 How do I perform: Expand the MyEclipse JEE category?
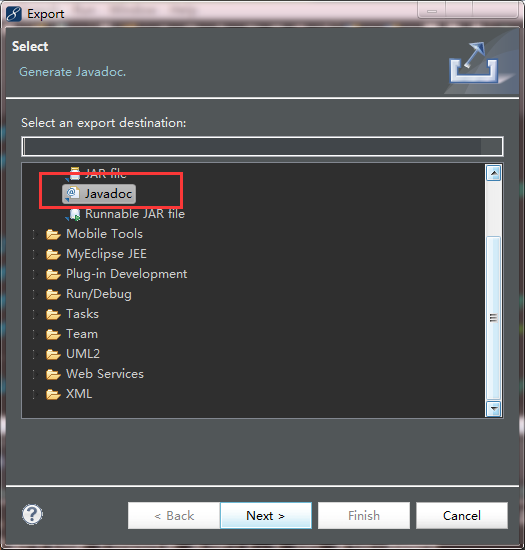35,254
